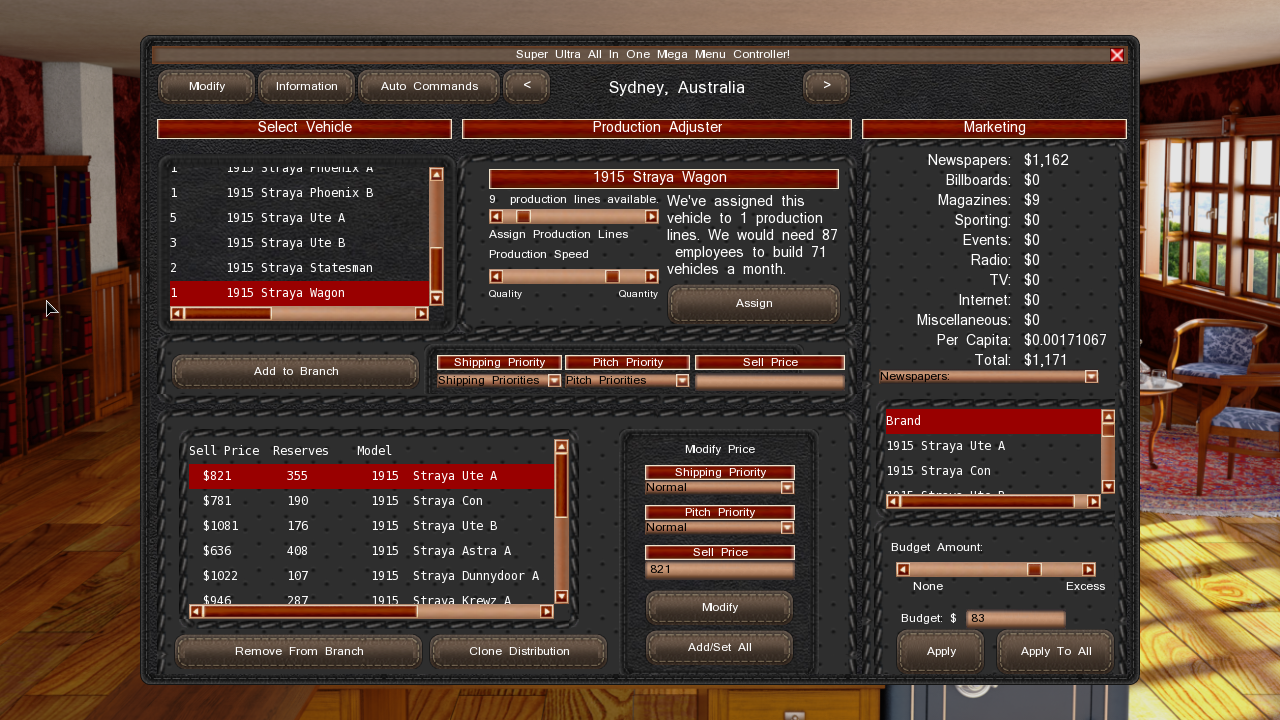Click the Production Speed slider handle
Viewport: 1280px width, 720px height.
tap(612, 277)
